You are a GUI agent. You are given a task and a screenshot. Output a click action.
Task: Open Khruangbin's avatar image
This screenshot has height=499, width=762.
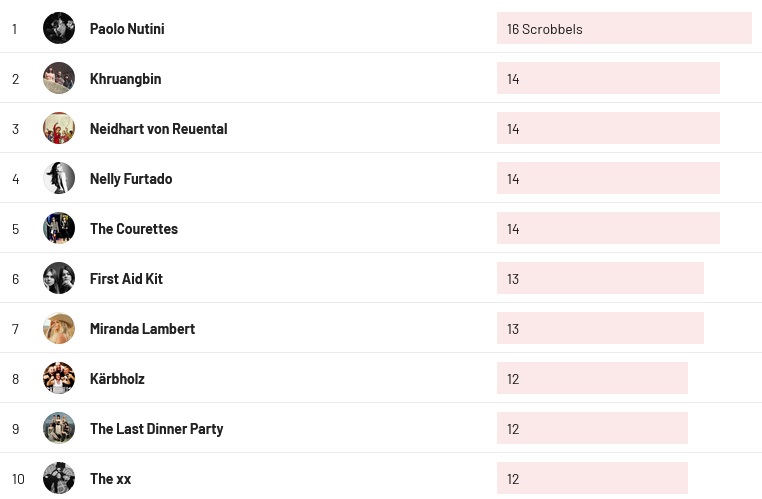click(59, 78)
